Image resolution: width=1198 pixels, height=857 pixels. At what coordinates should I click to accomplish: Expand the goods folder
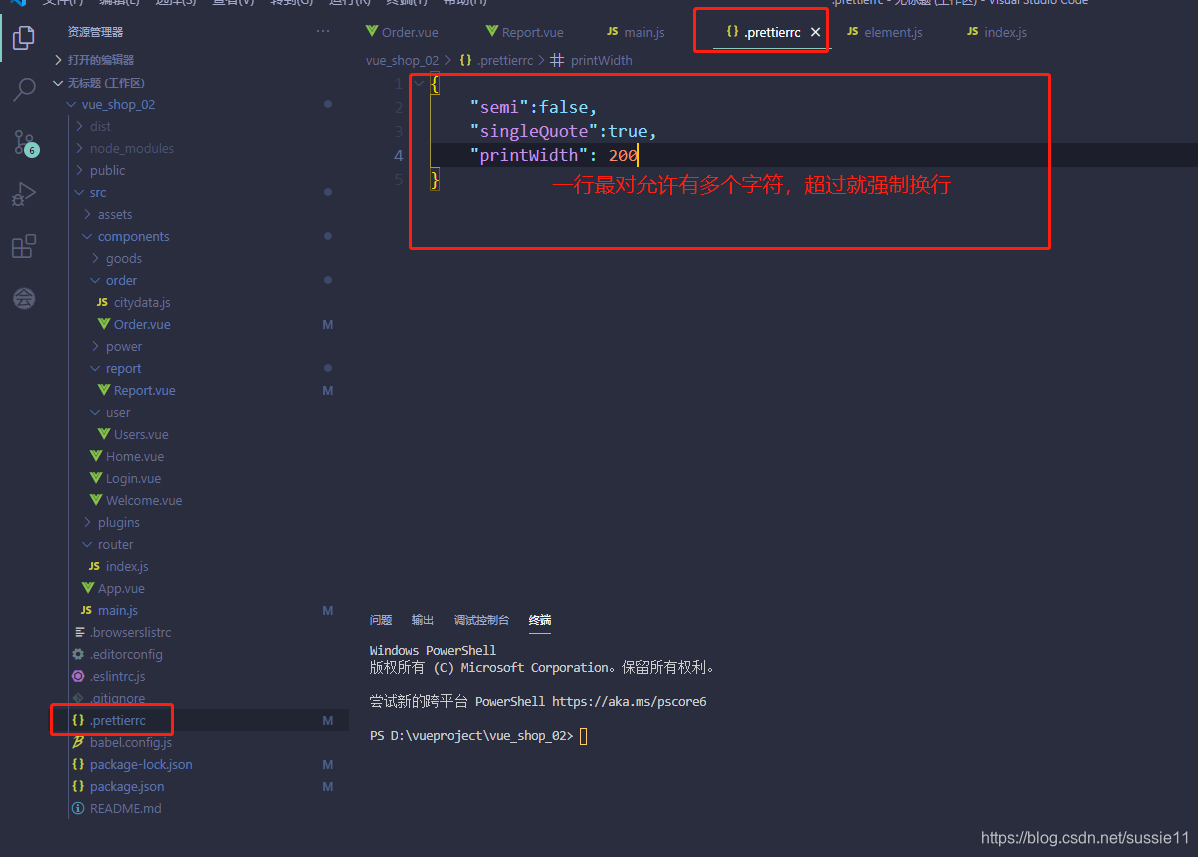click(96, 258)
